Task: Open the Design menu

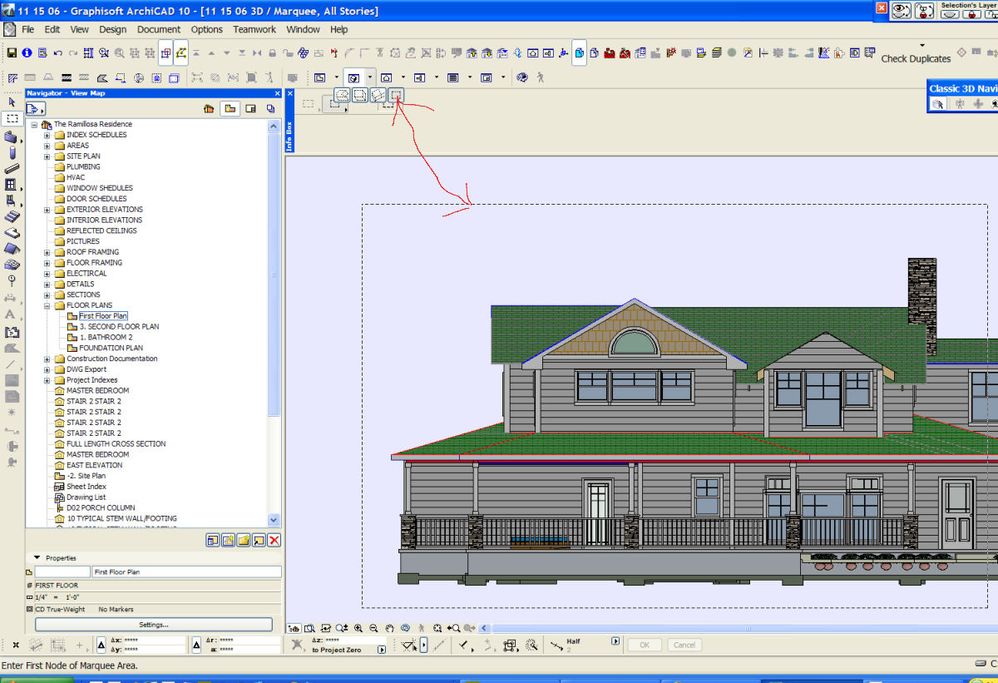Action: pyautogui.click(x=112, y=29)
